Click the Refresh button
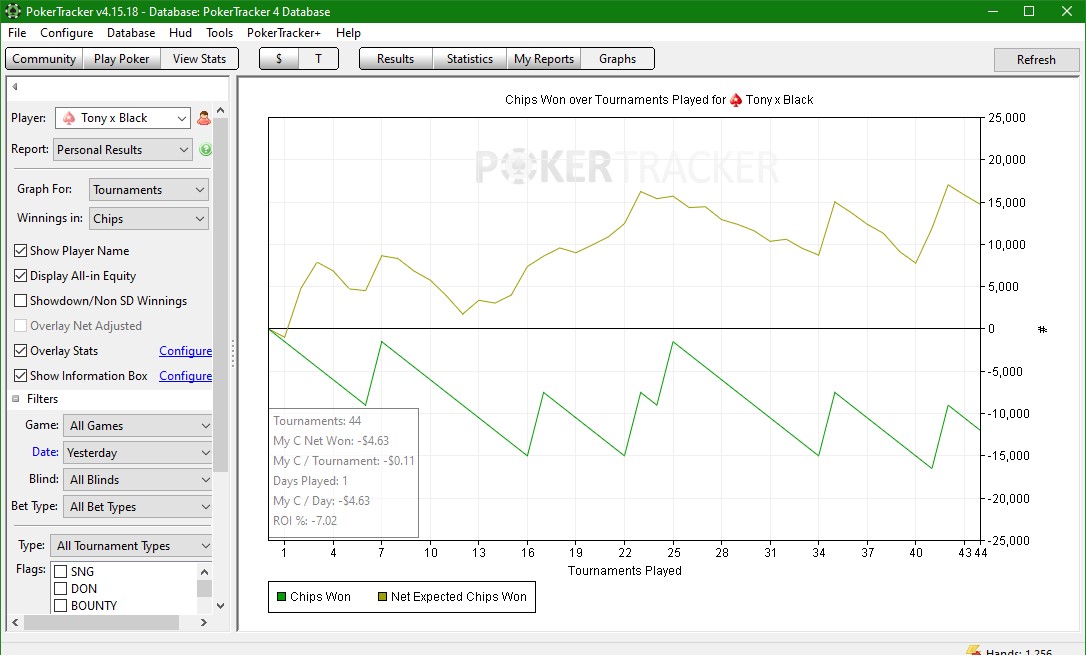Screen dimensions: 1086x666 (1036, 60)
